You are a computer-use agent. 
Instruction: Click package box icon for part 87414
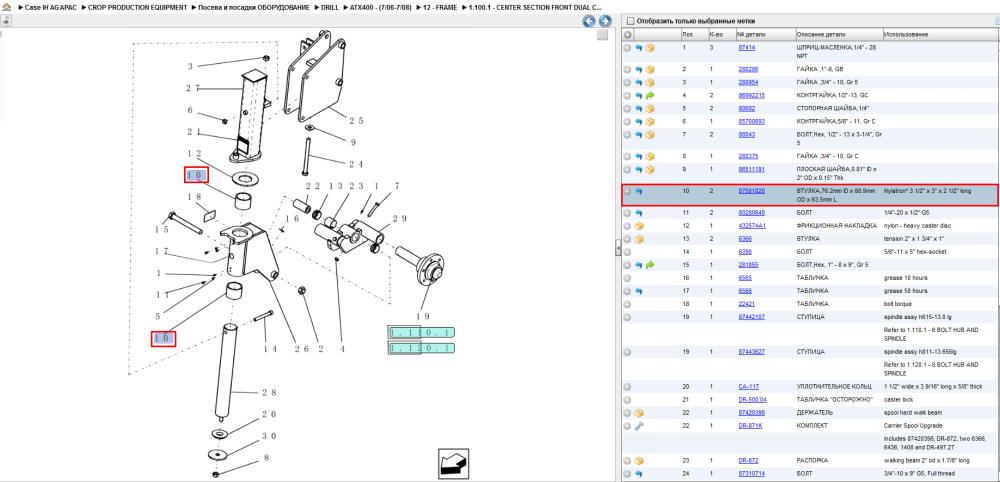click(650, 48)
